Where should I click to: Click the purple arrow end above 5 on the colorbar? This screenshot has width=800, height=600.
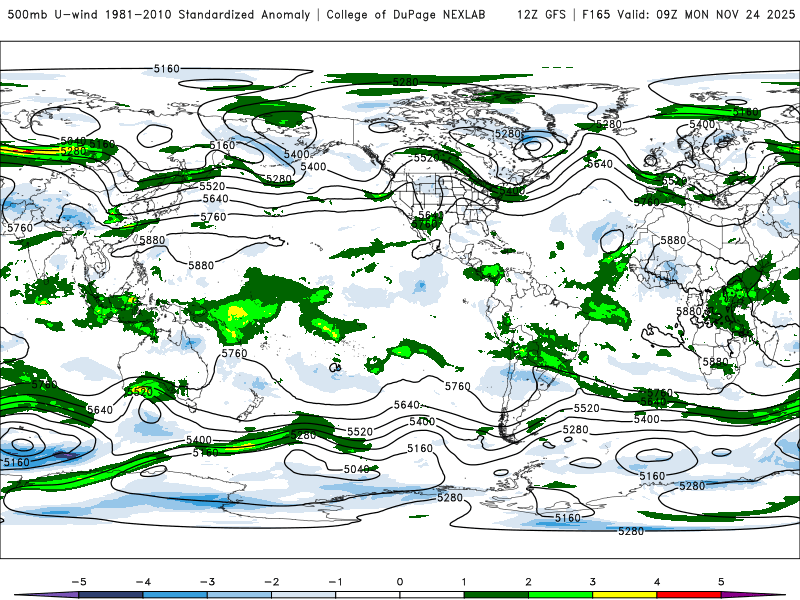tap(753, 595)
